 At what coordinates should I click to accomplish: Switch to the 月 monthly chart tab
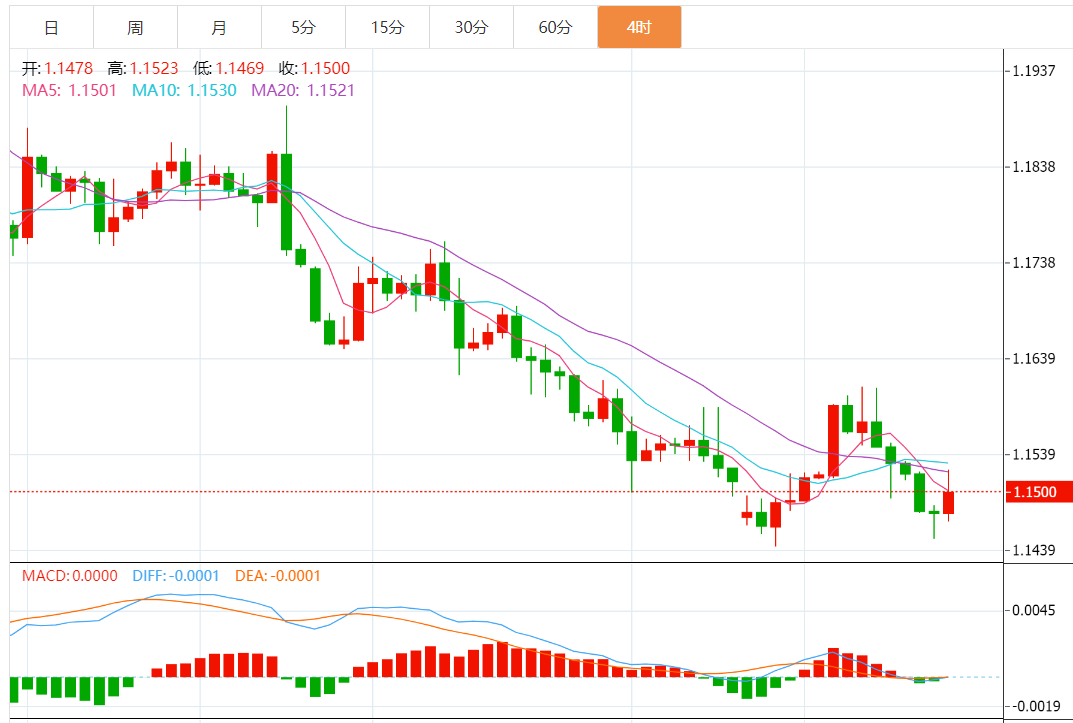(220, 27)
